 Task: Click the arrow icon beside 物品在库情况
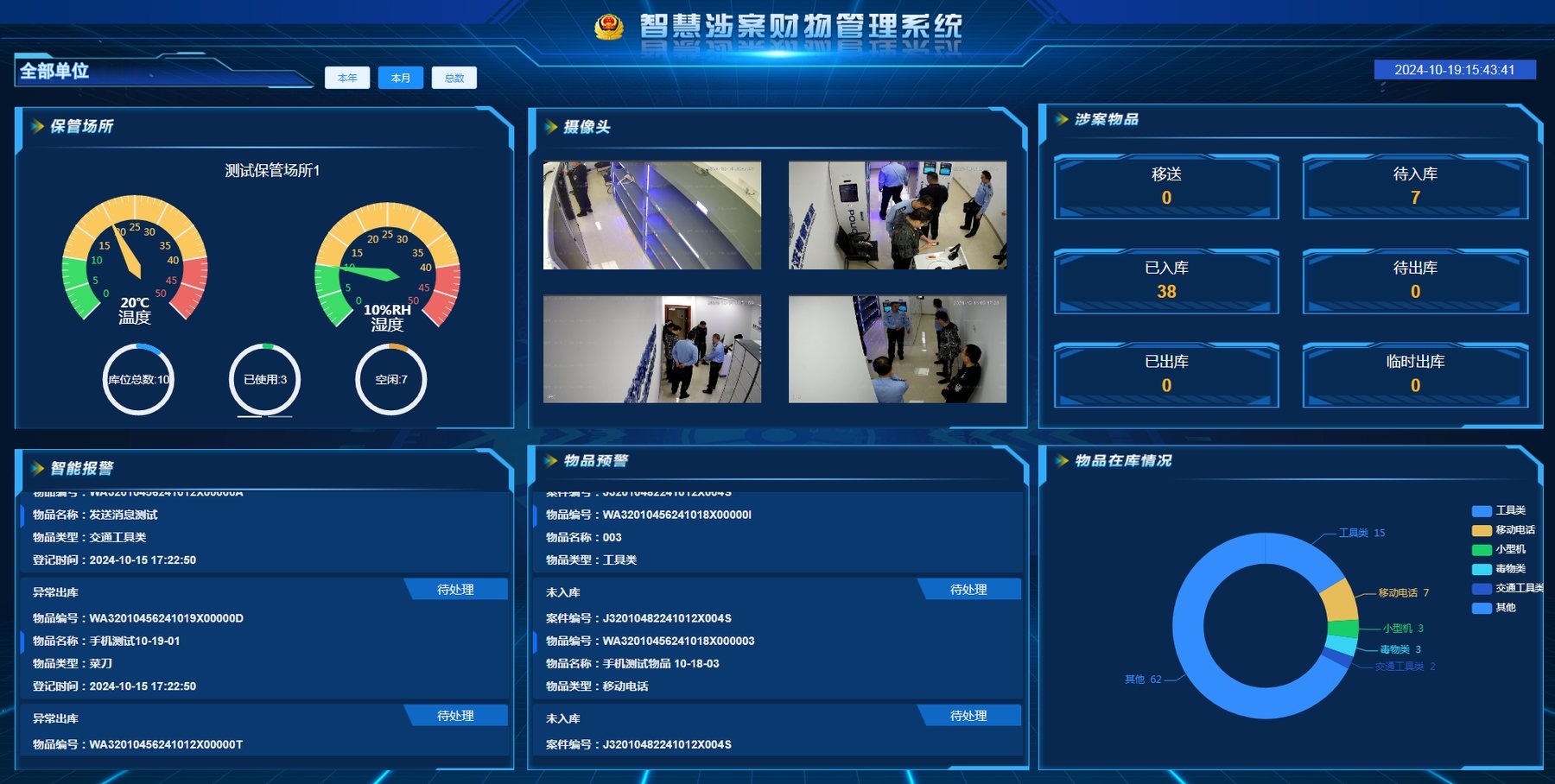tap(1063, 460)
